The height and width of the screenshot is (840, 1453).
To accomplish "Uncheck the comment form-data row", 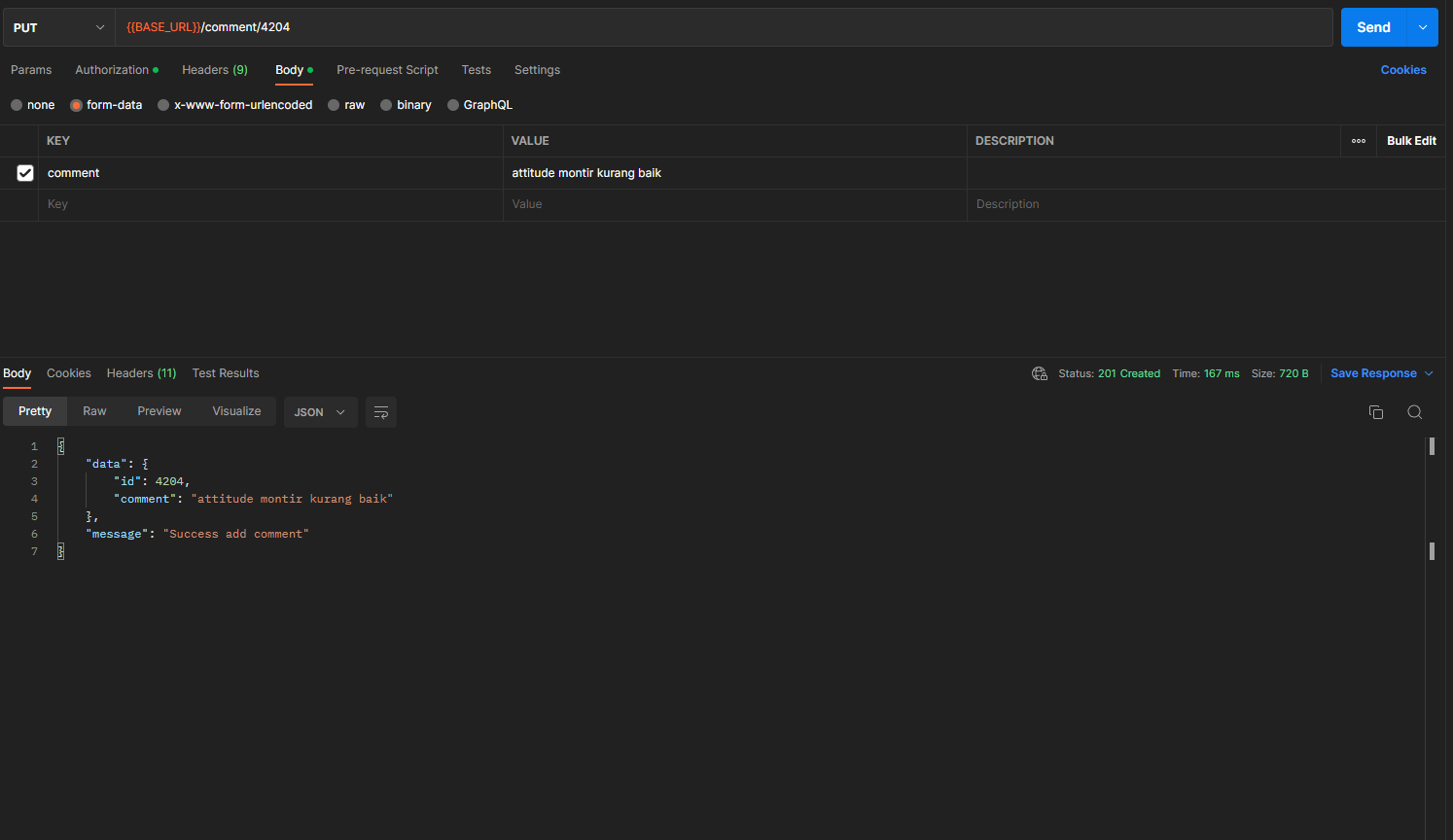I will pyautogui.click(x=25, y=172).
